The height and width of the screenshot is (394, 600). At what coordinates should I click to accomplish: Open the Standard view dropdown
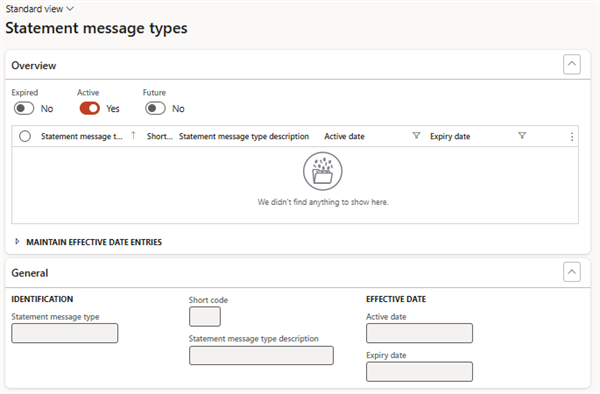39,9
